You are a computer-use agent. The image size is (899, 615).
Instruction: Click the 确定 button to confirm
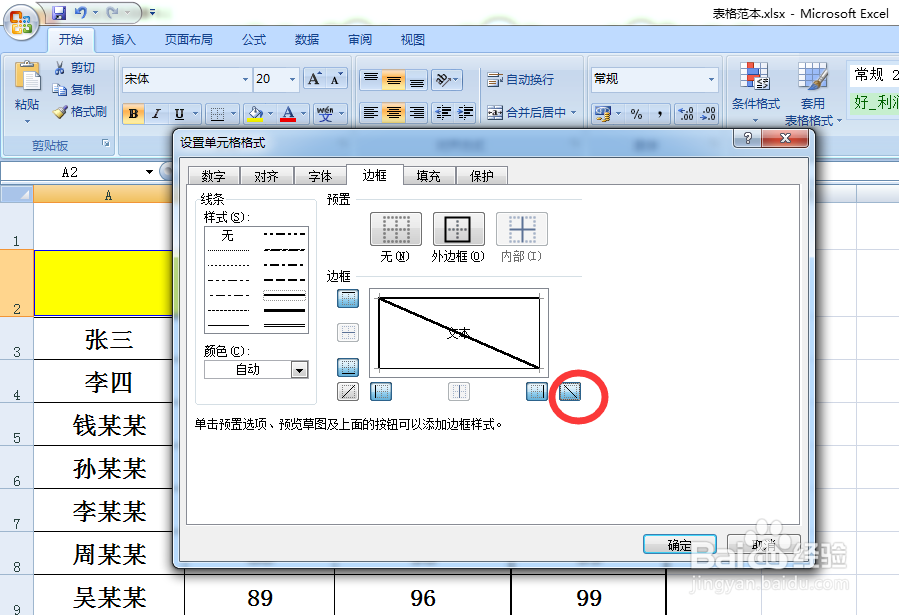tap(679, 545)
